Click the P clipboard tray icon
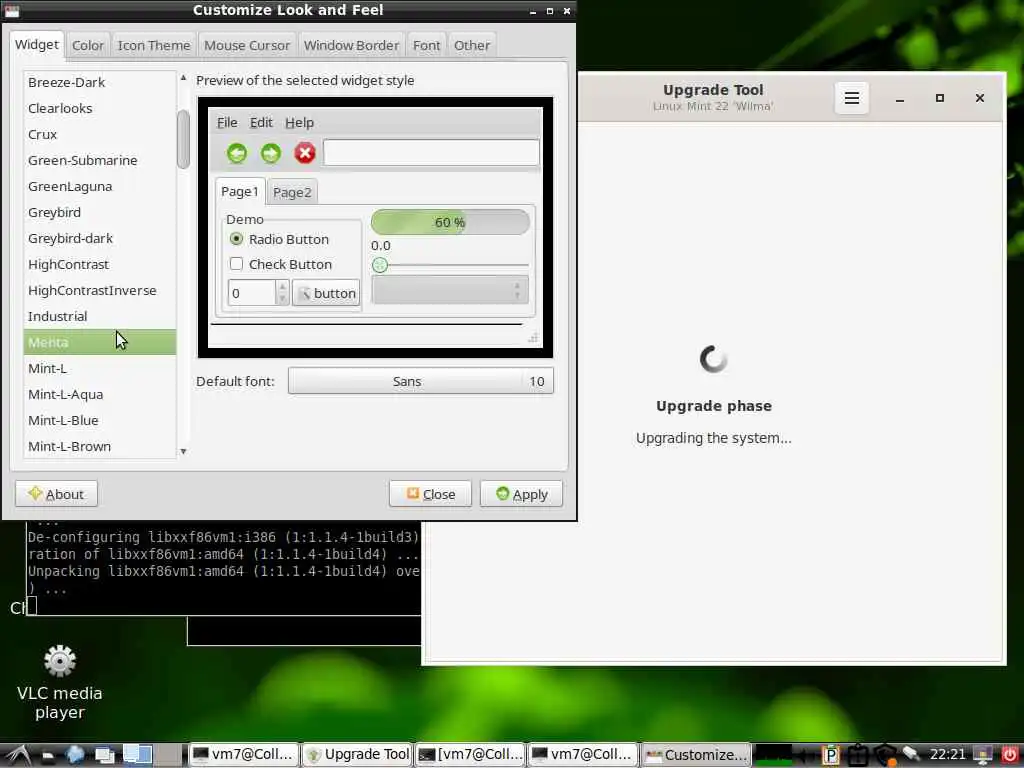The image size is (1024, 768). pos(830,755)
